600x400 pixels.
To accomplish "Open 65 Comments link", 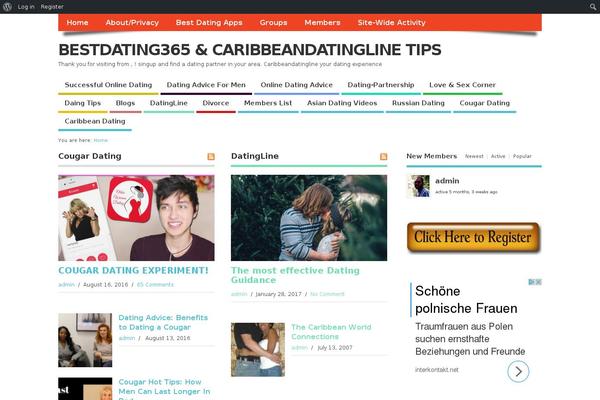I will [x=155, y=285].
